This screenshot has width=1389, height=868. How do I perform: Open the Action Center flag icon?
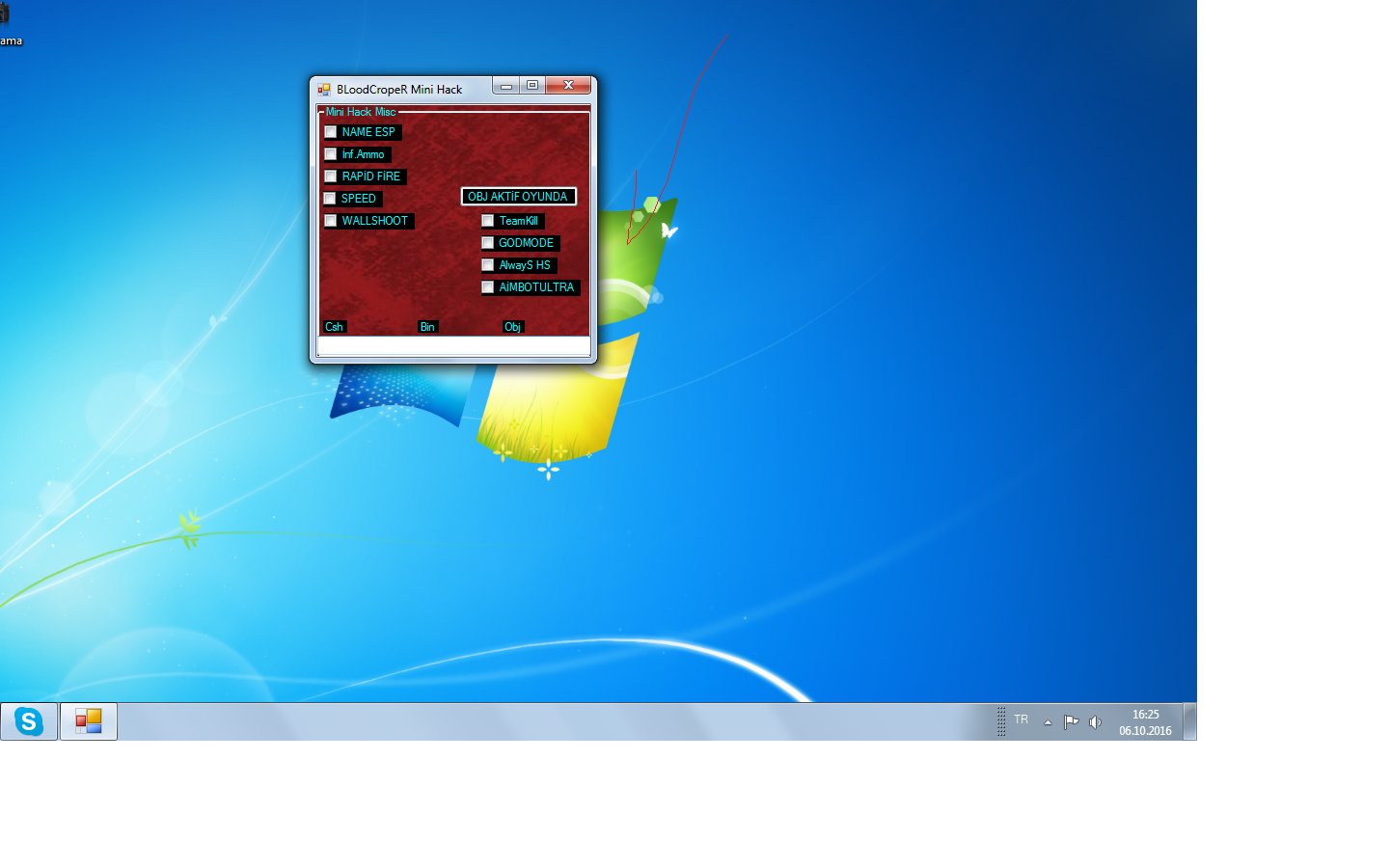pos(1071,722)
